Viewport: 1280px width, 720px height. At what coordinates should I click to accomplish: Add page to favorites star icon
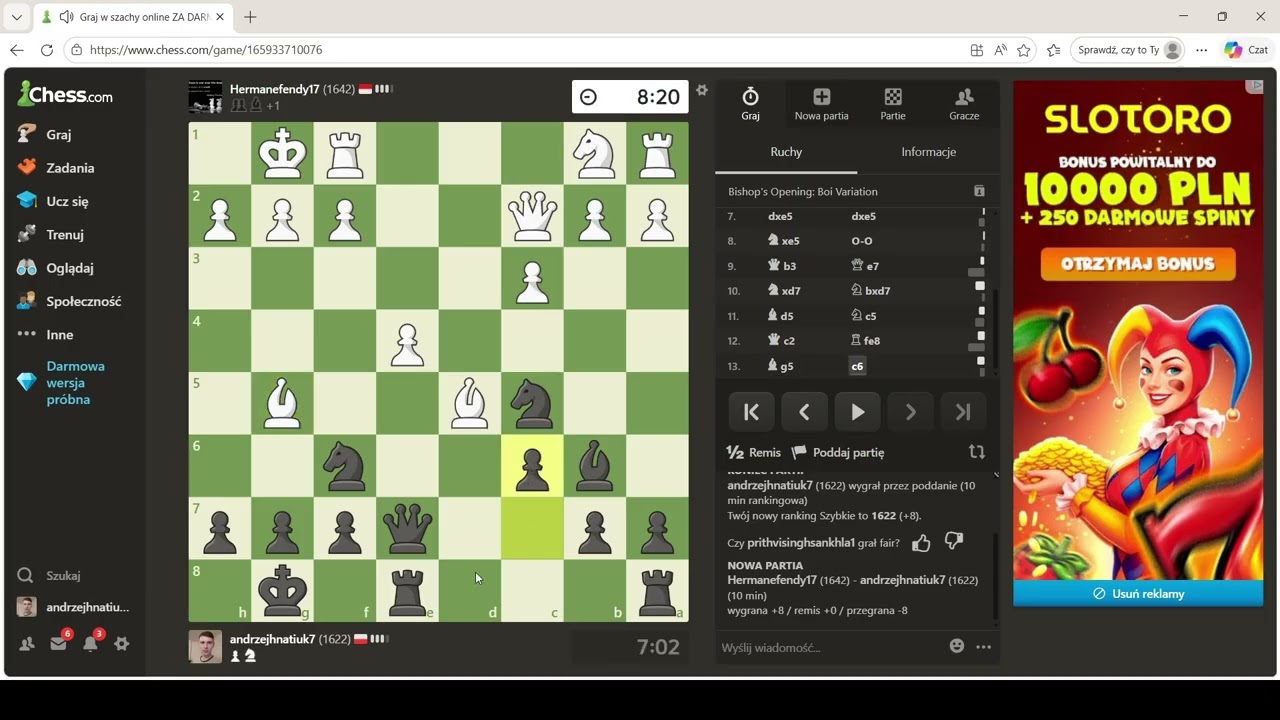[1023, 50]
